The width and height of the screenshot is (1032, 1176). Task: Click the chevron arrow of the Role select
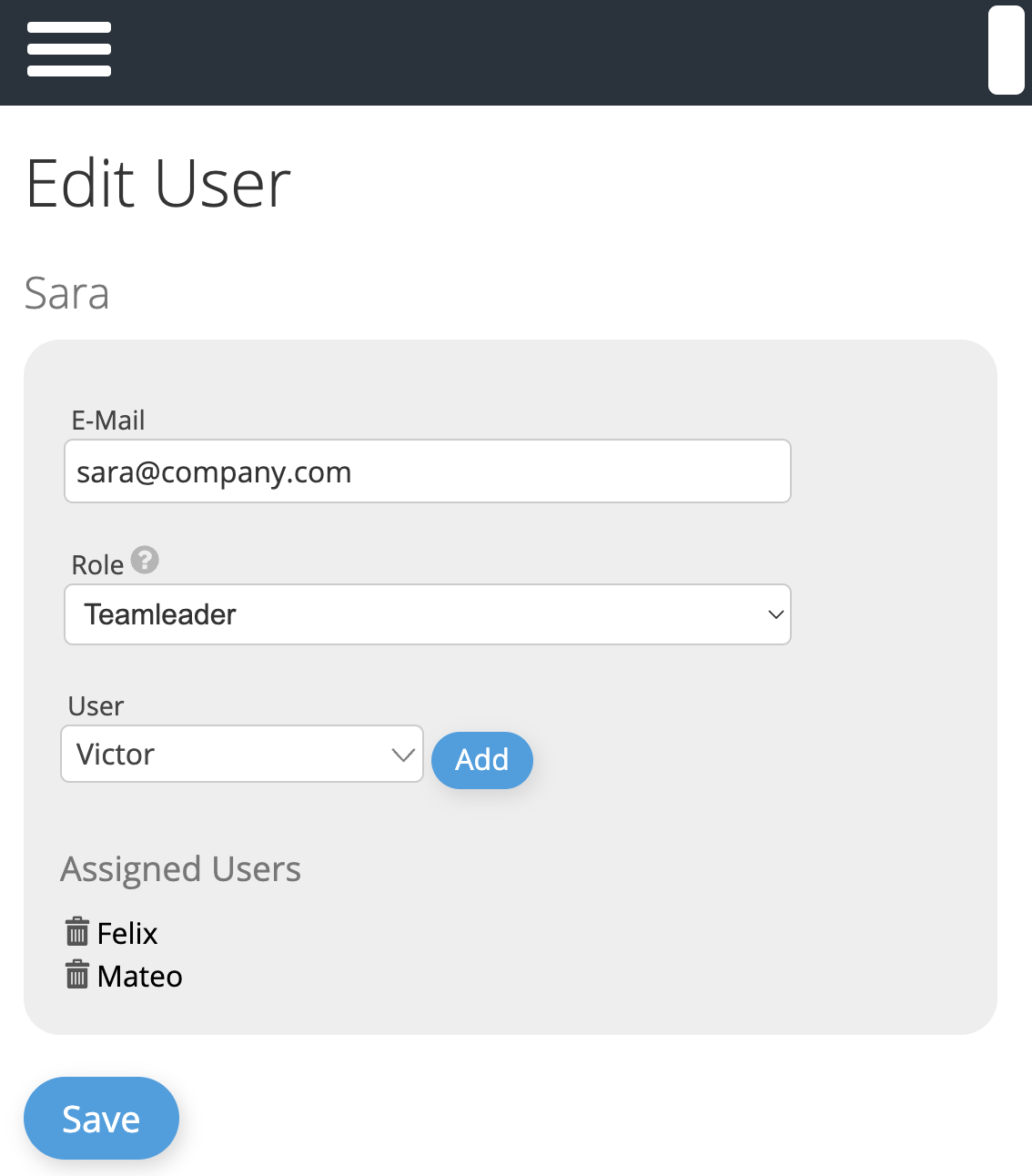coord(775,614)
